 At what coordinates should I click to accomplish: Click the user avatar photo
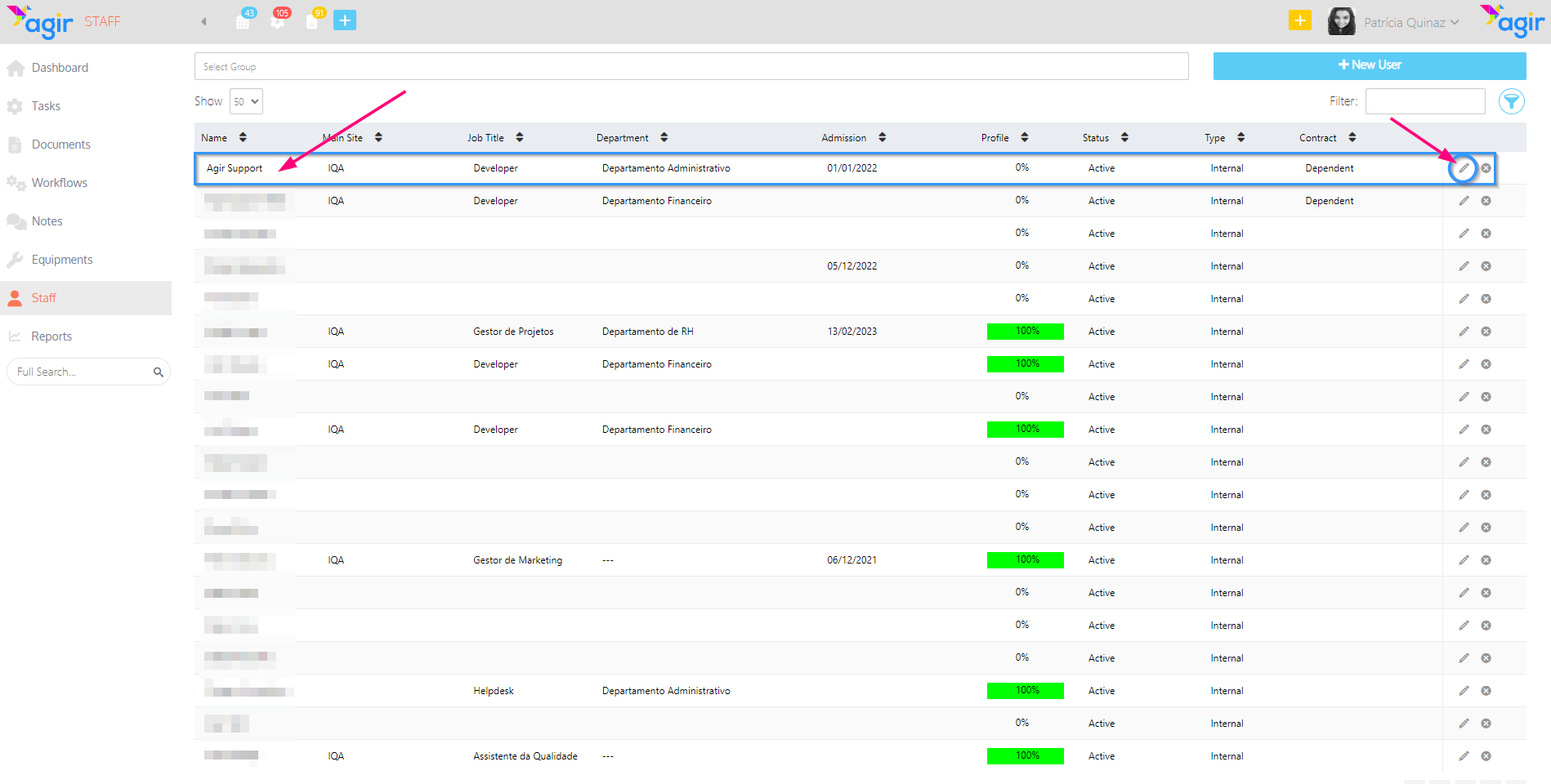tap(1341, 21)
